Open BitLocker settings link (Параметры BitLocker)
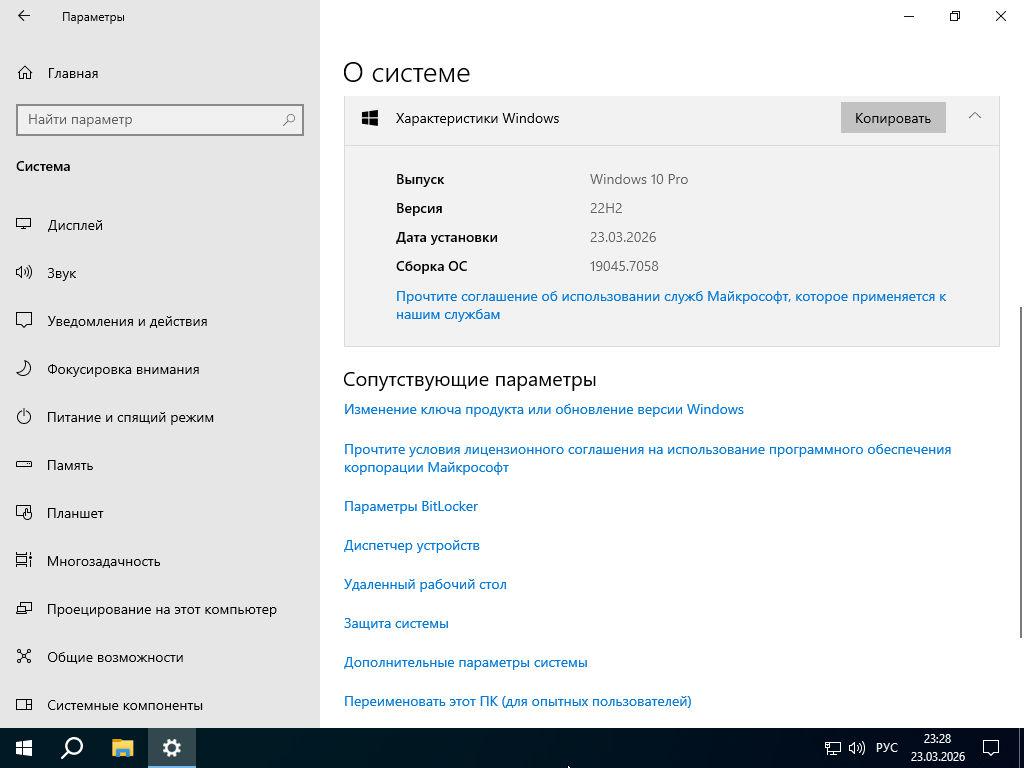Viewport: 1024px width, 768px height. coord(410,506)
